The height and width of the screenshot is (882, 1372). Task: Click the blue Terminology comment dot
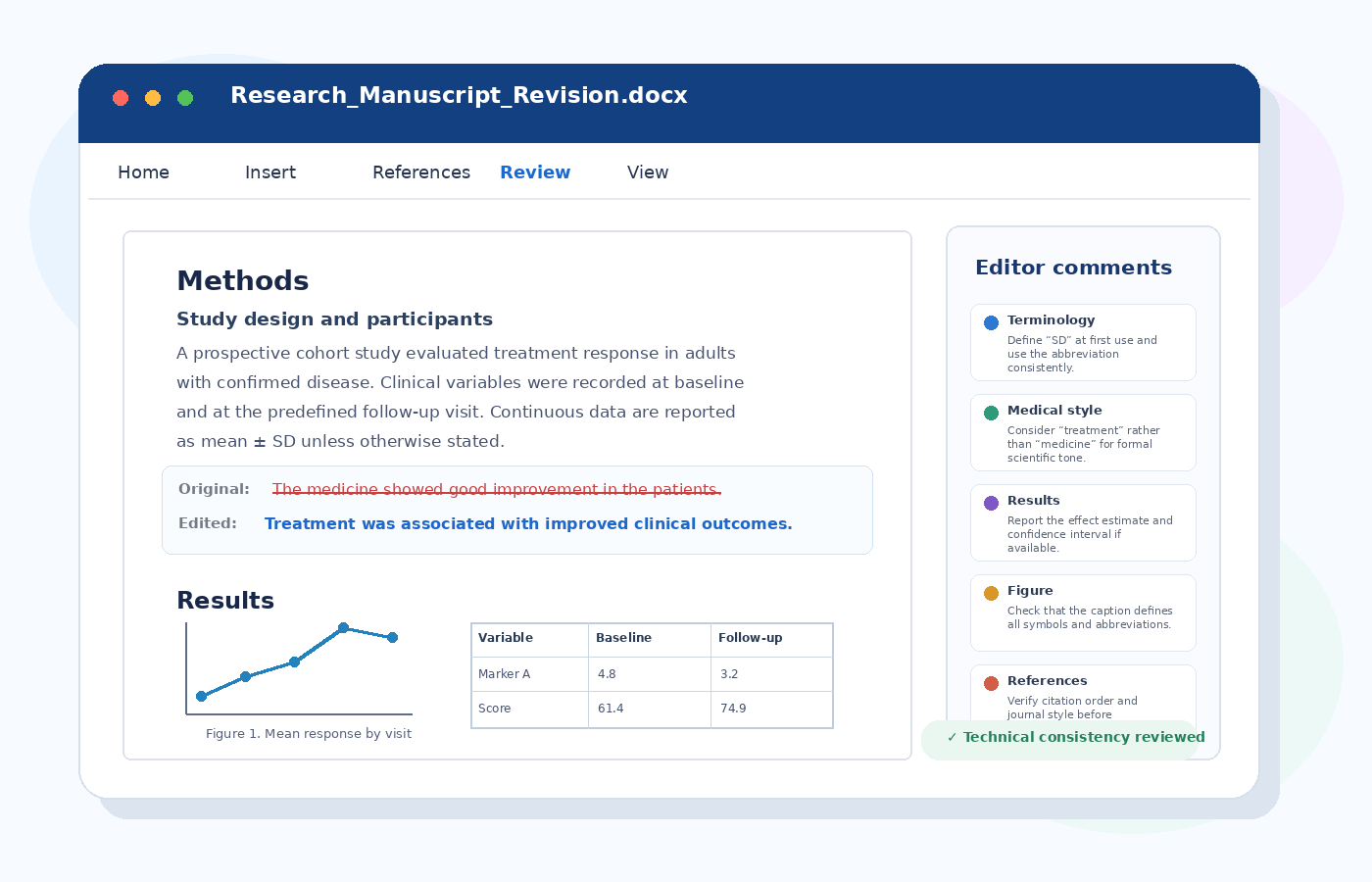(991, 322)
